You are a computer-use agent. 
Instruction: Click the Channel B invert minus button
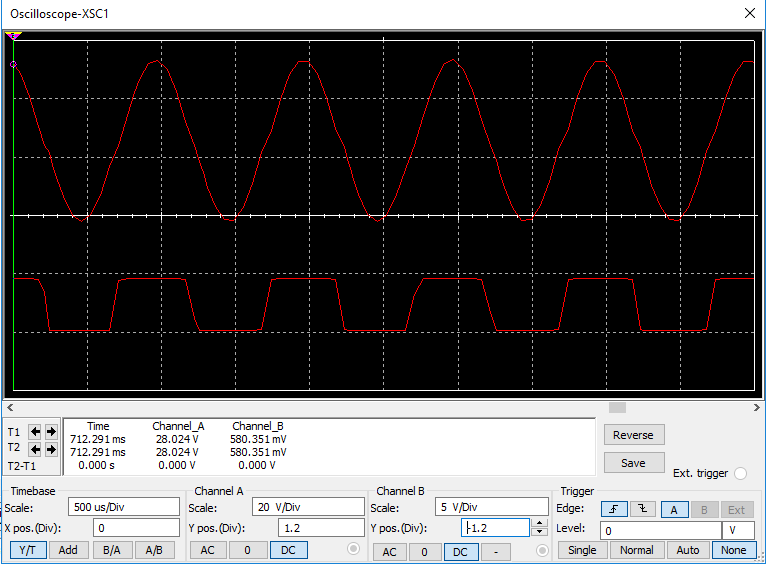click(x=495, y=551)
